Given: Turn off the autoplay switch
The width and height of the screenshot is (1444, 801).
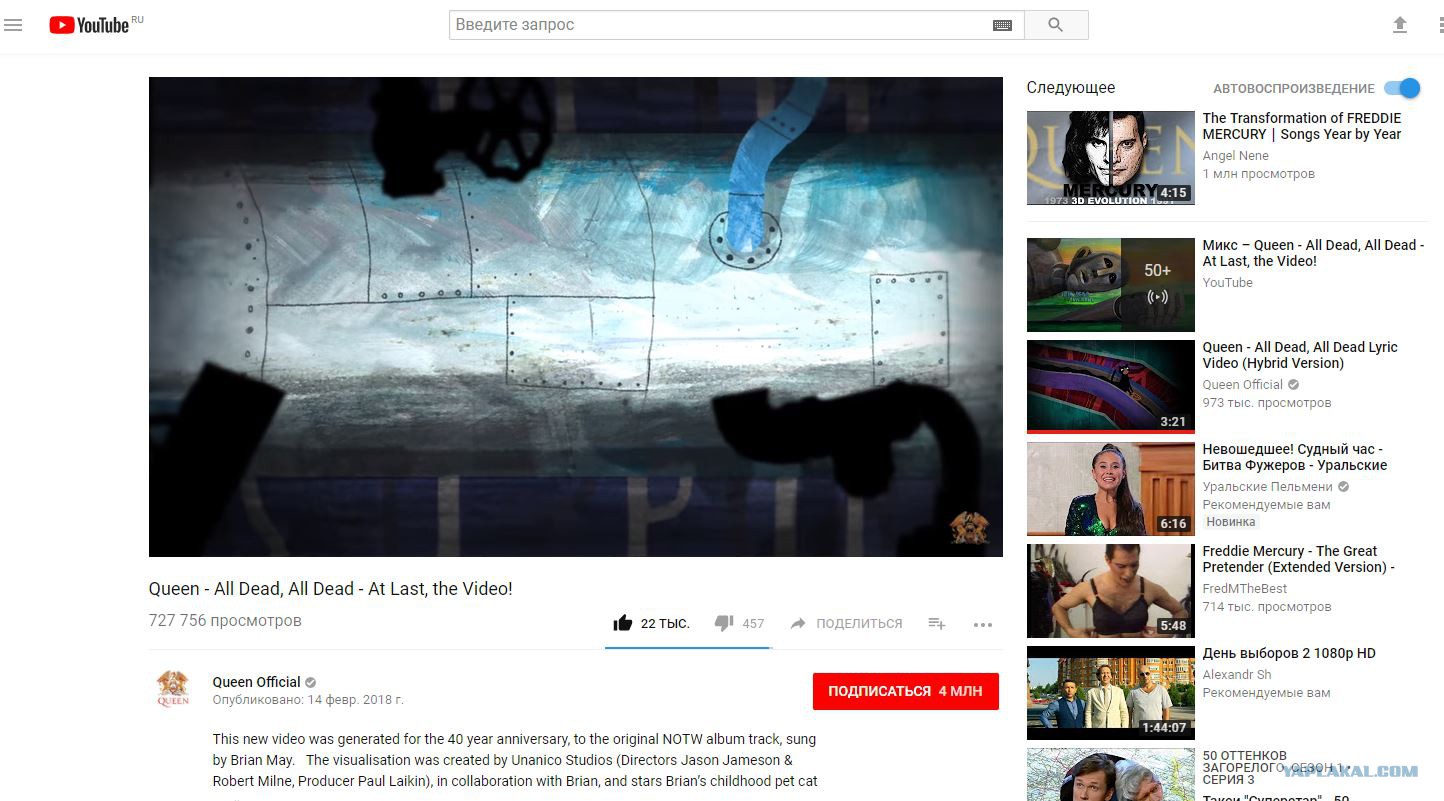Looking at the screenshot, I should click(x=1402, y=88).
